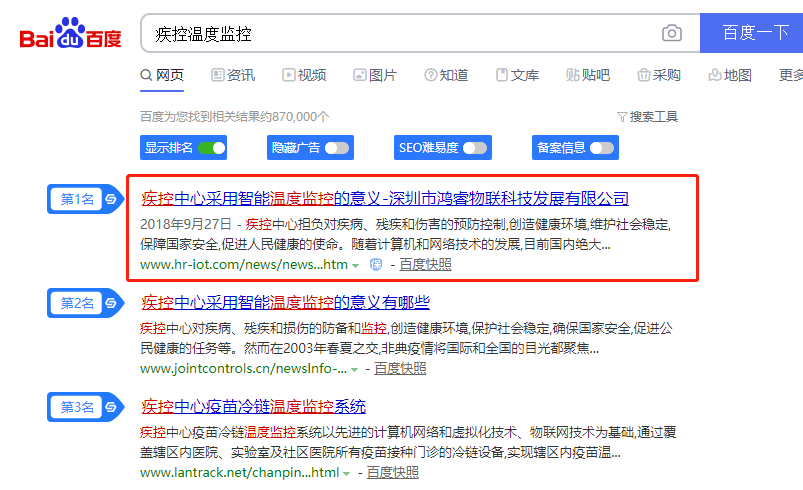This screenshot has height=490, width=803.
Task: Switch to the 资讯 tab
Action: click(233, 75)
